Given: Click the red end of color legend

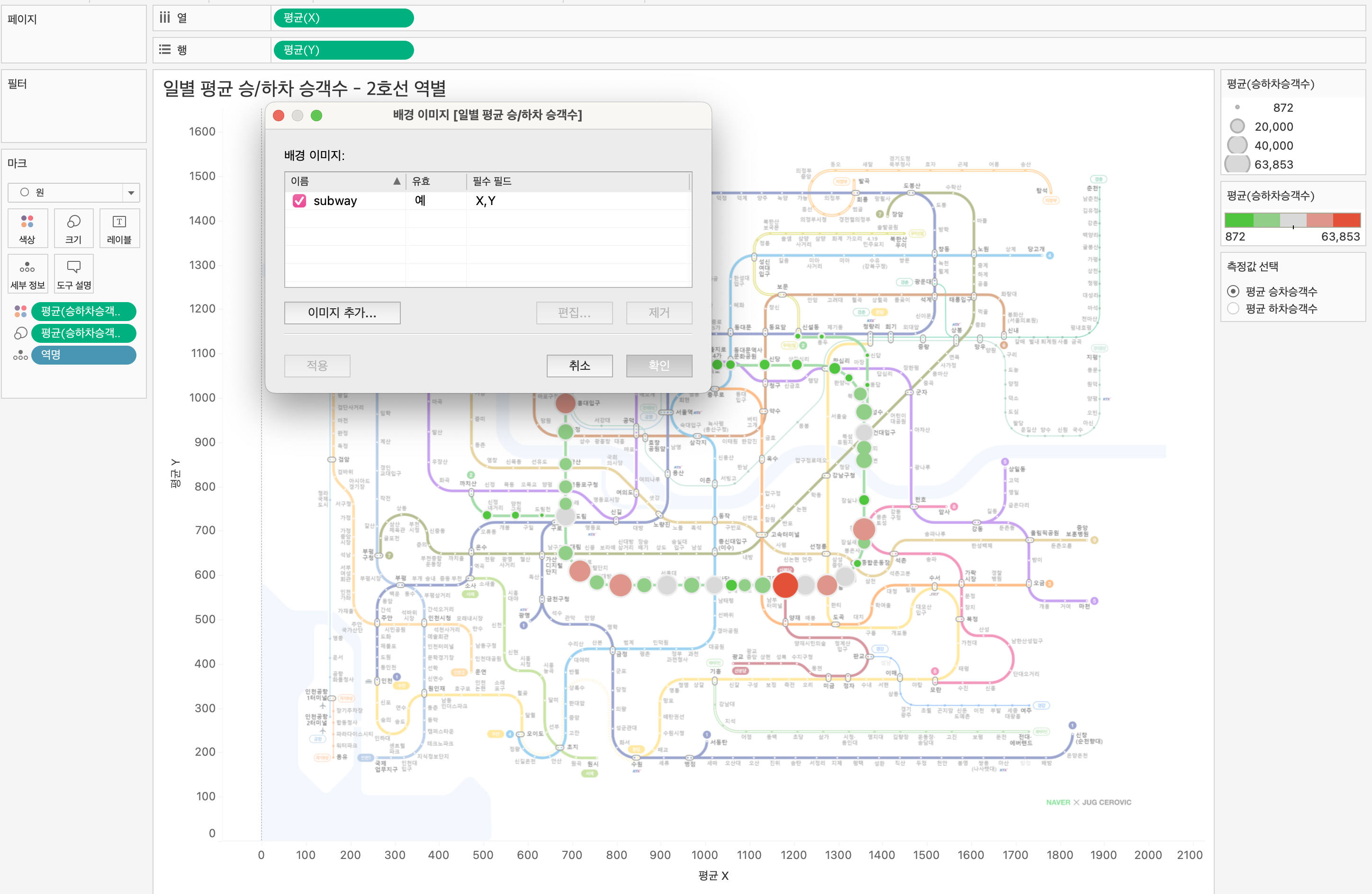Looking at the screenshot, I should point(1347,220).
